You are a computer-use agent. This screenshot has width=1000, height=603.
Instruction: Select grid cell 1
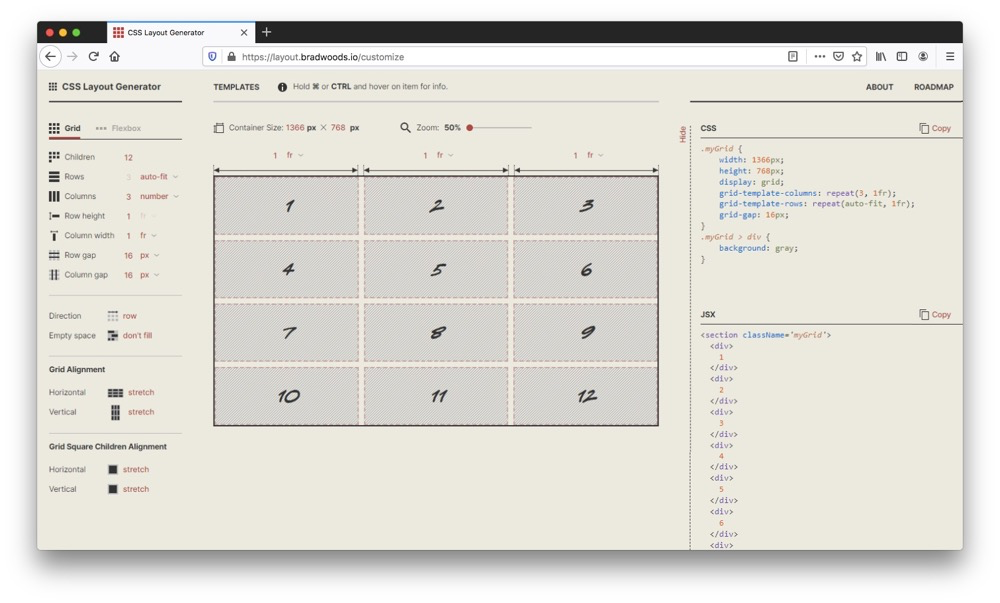pyautogui.click(x=286, y=206)
